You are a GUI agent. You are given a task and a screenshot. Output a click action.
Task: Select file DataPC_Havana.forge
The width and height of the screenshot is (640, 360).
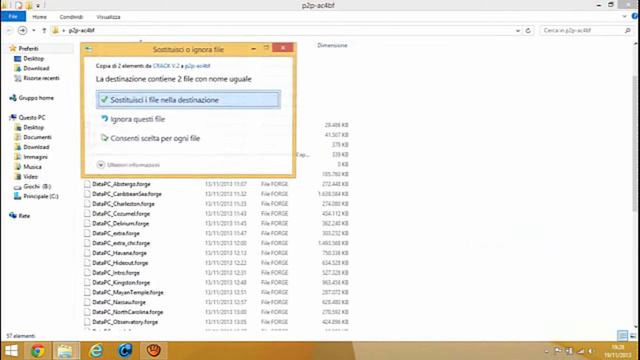(x=119, y=253)
